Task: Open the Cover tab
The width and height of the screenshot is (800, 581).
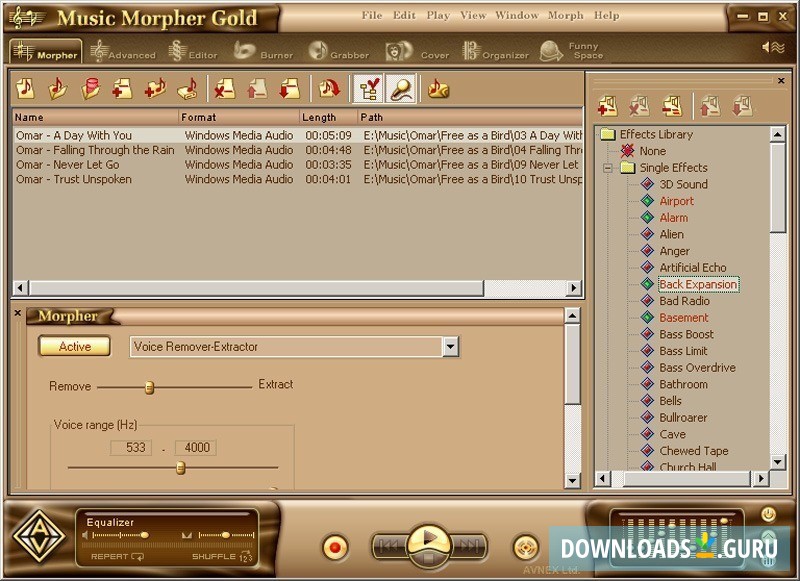Action: 417,52
